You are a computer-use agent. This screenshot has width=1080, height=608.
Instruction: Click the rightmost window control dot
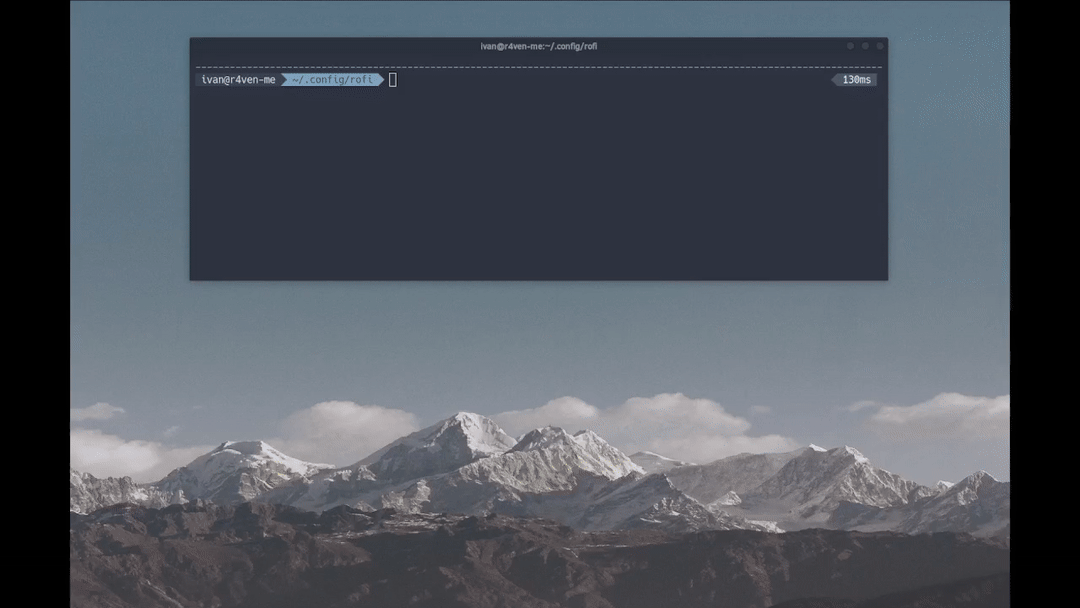[880, 46]
